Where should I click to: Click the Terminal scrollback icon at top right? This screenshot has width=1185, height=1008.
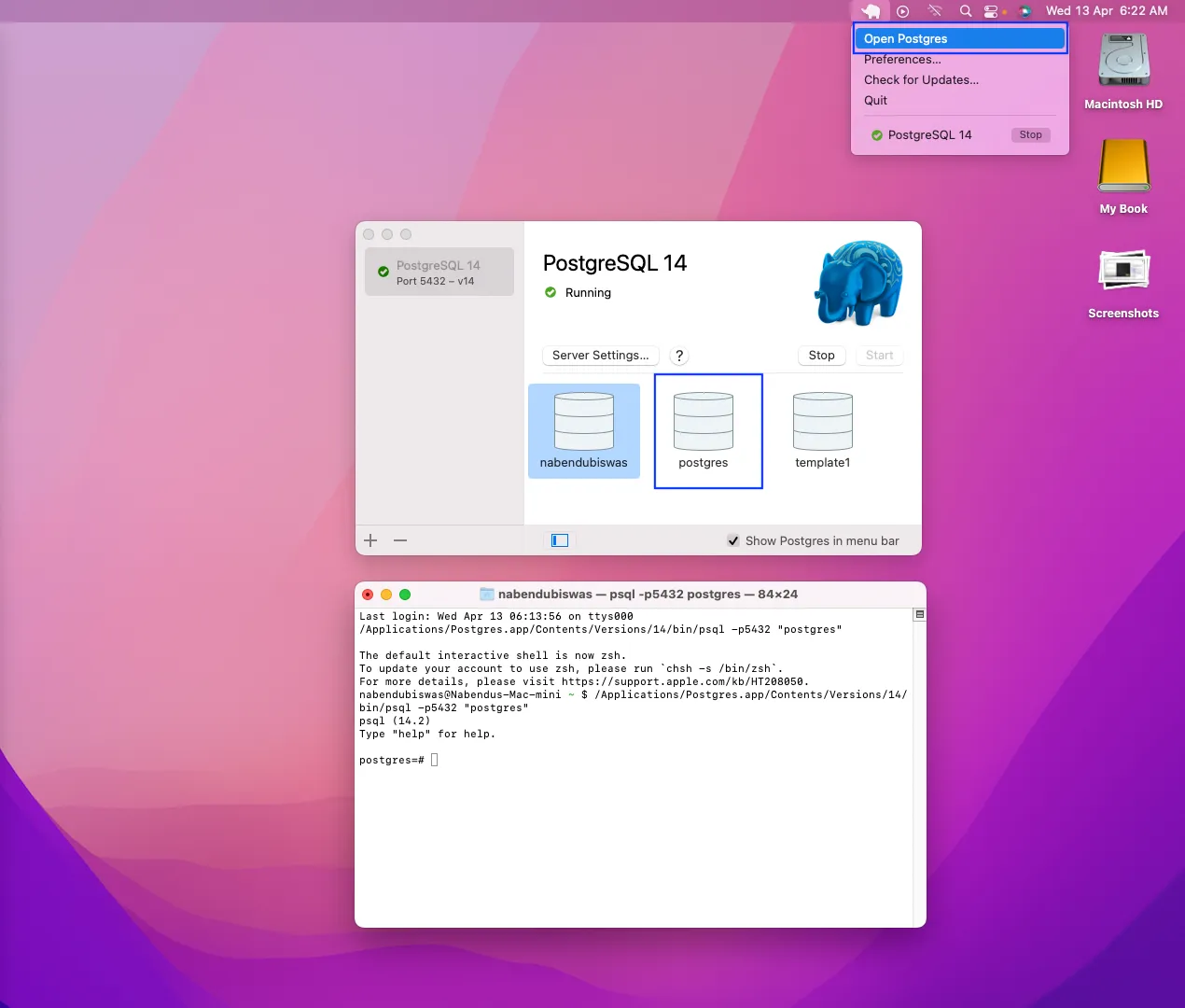click(919, 614)
